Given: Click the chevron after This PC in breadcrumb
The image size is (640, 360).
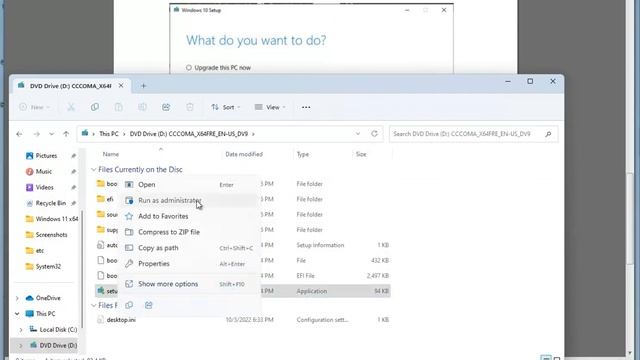Looking at the screenshot, I should [x=124, y=134].
